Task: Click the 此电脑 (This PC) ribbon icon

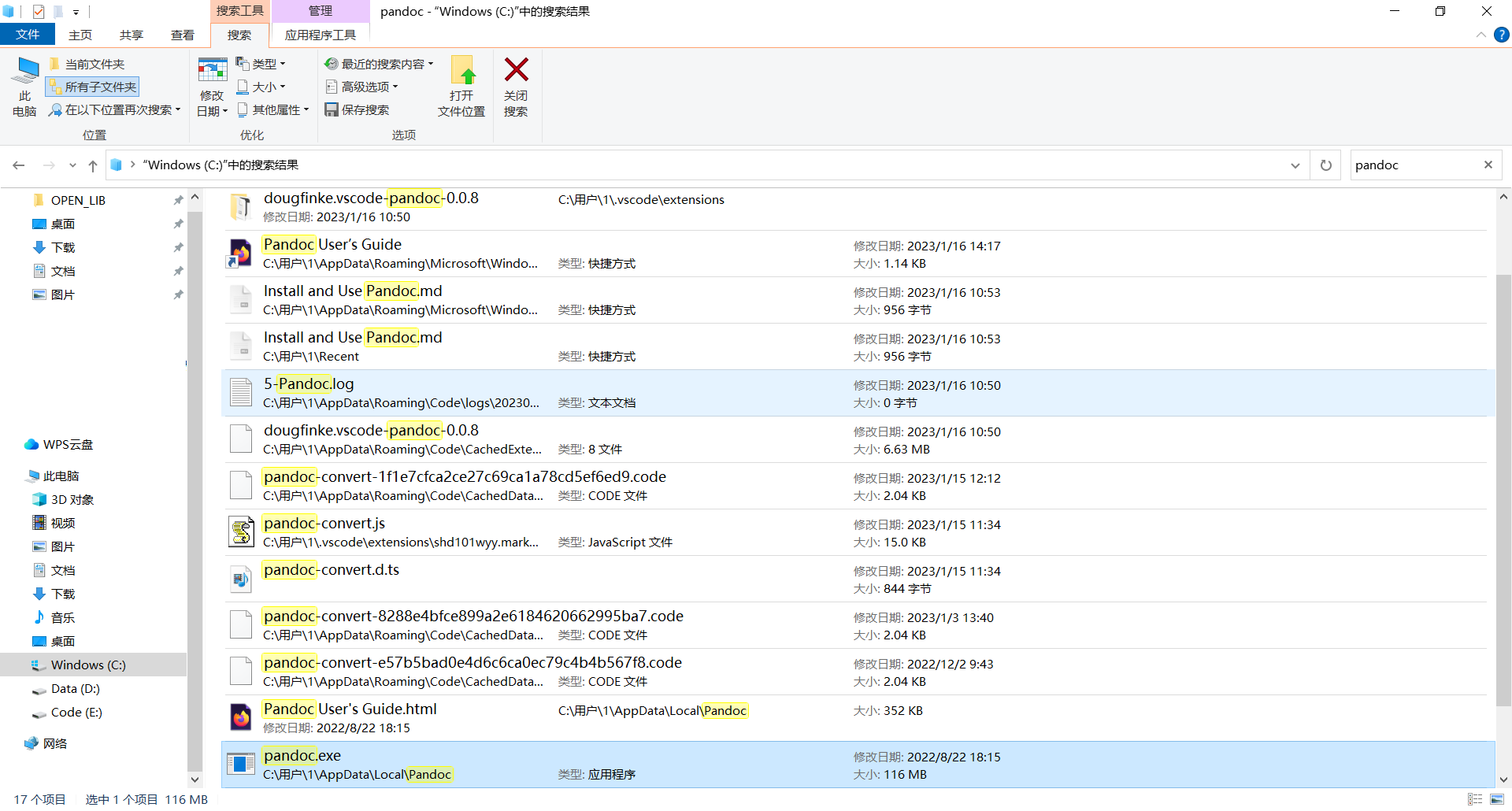Action: (24, 87)
